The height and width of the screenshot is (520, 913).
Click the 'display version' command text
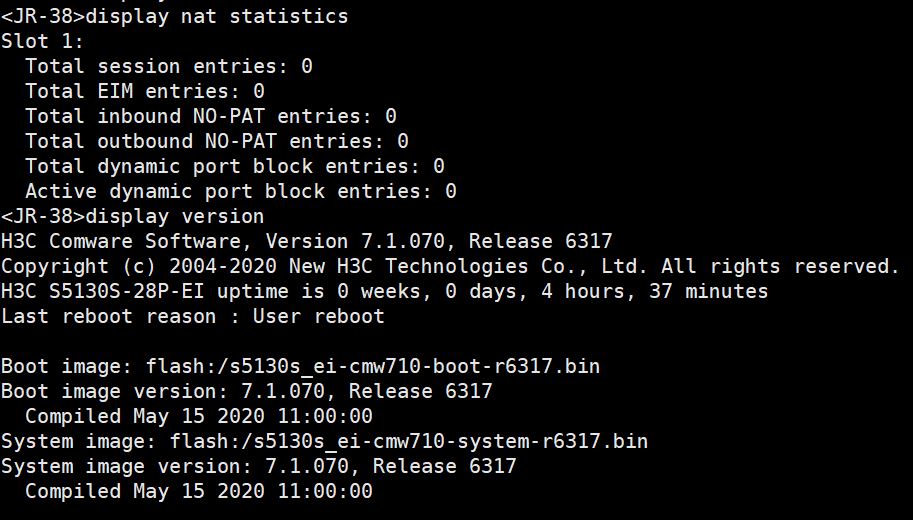point(175,216)
